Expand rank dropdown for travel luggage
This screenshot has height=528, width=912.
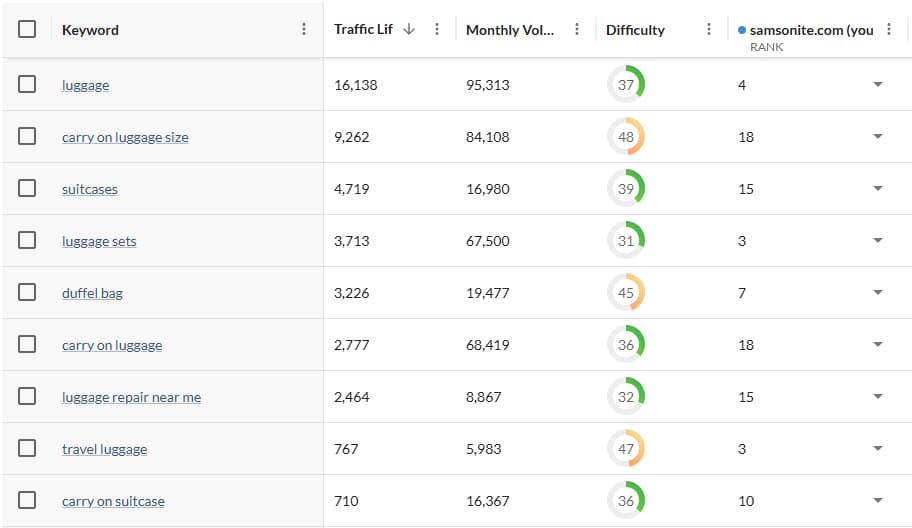(877, 449)
